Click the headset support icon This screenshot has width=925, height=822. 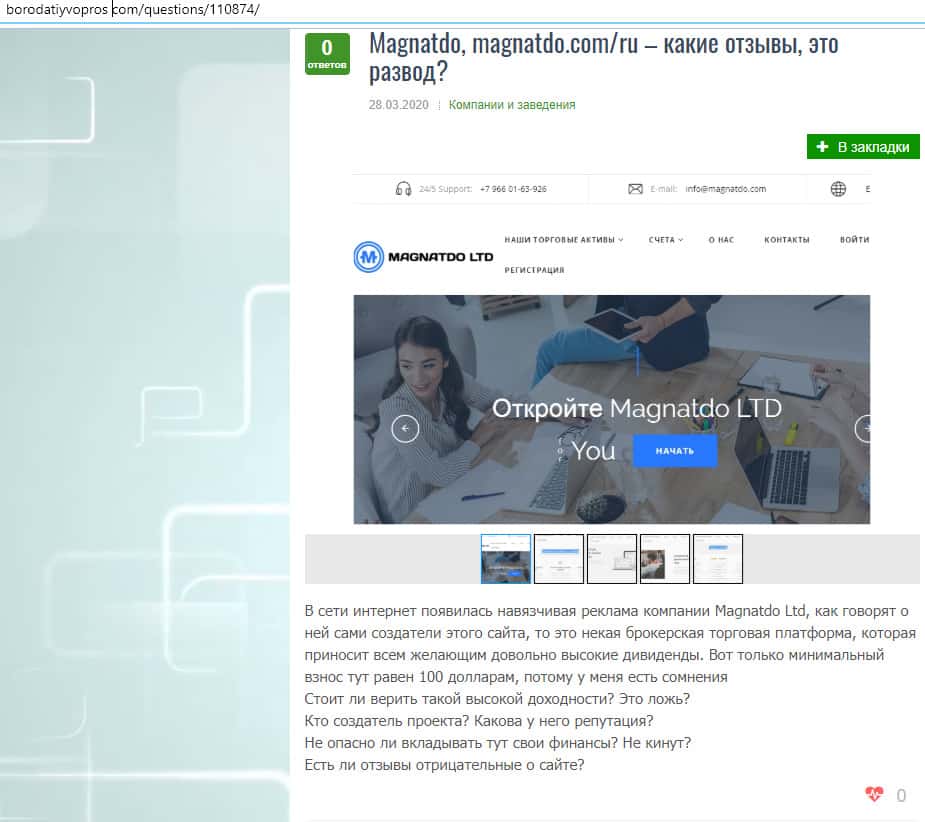tap(404, 189)
